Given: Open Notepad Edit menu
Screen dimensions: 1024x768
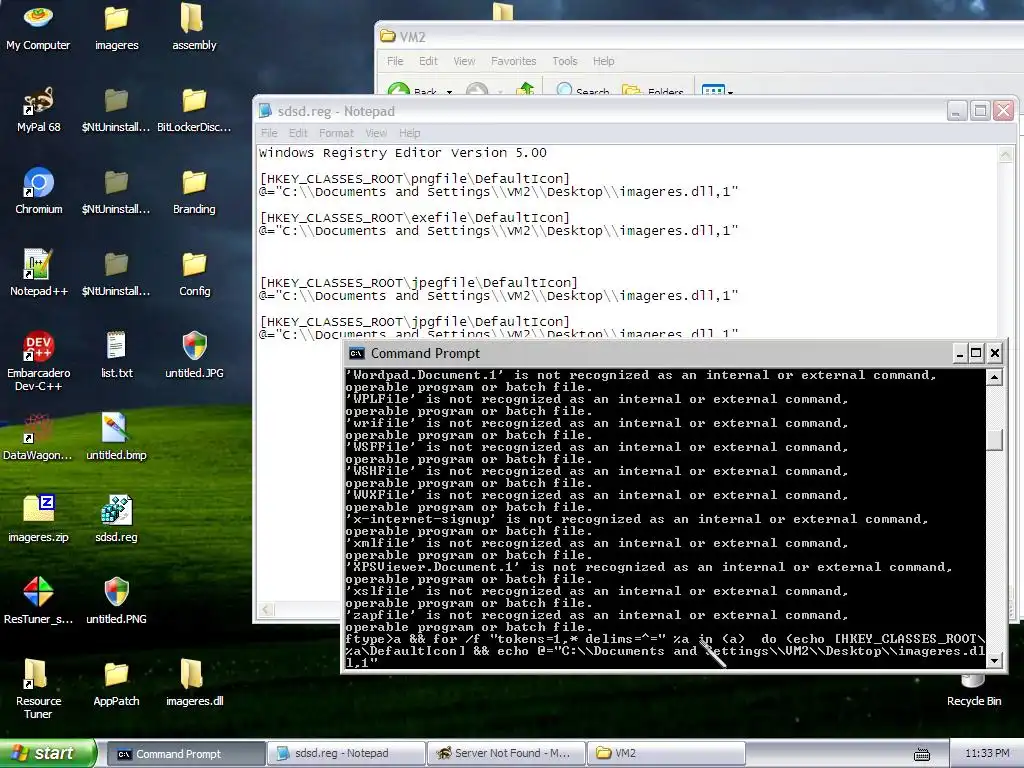Looking at the screenshot, I should point(298,133).
